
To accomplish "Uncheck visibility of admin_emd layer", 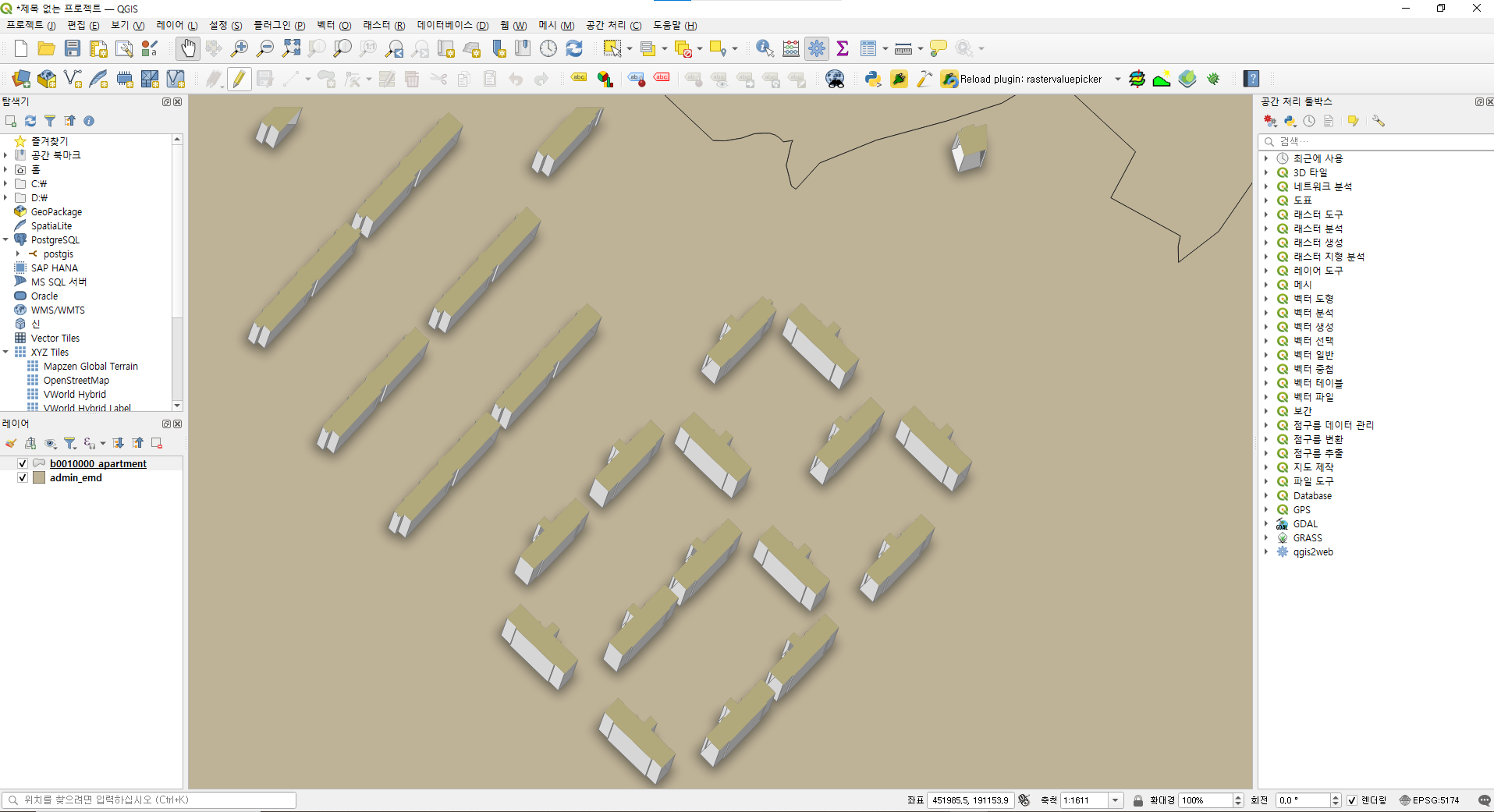I will coord(23,477).
